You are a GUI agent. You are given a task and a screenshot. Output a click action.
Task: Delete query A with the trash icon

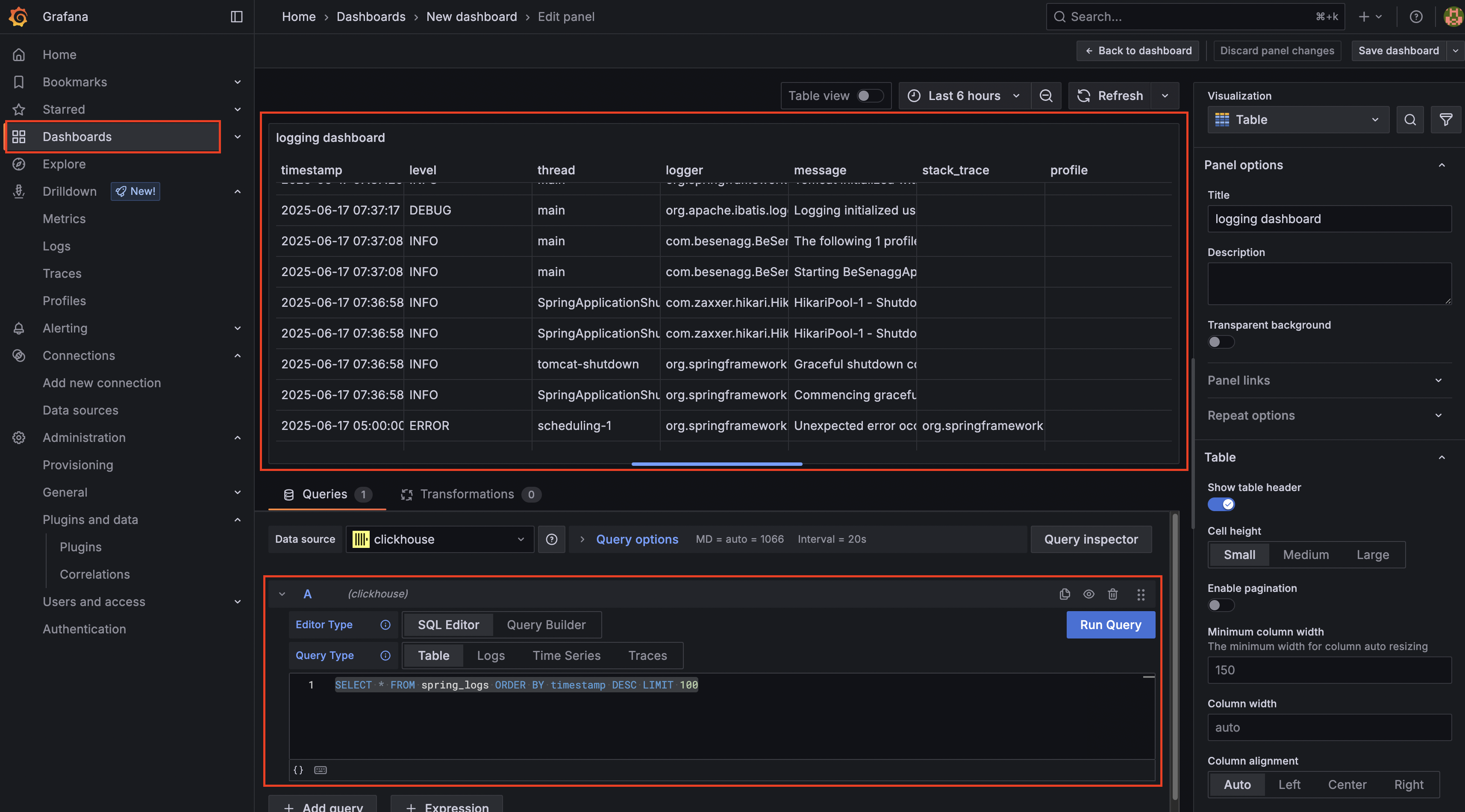1112,594
